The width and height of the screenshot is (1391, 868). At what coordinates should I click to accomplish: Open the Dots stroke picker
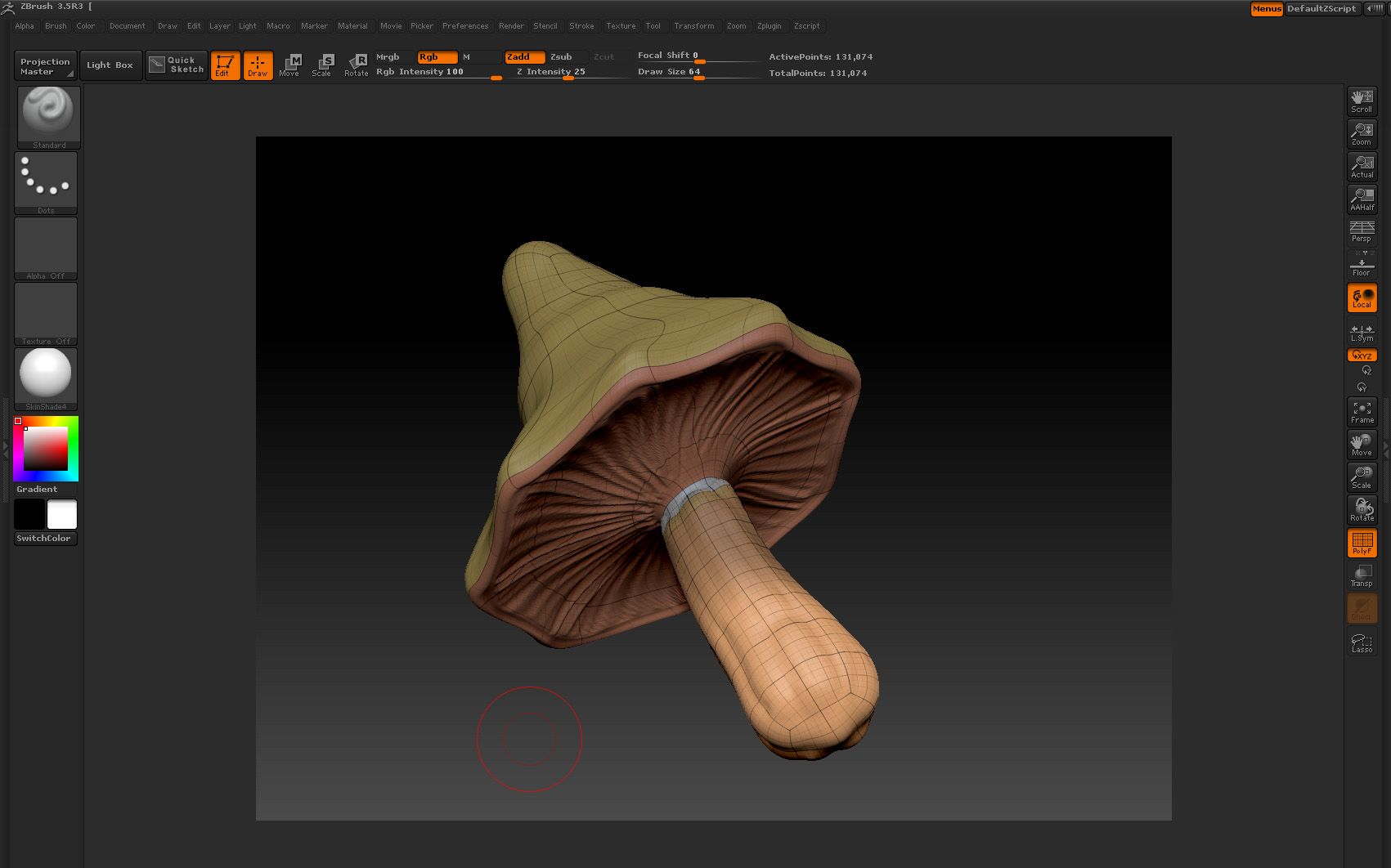pyautogui.click(x=46, y=182)
